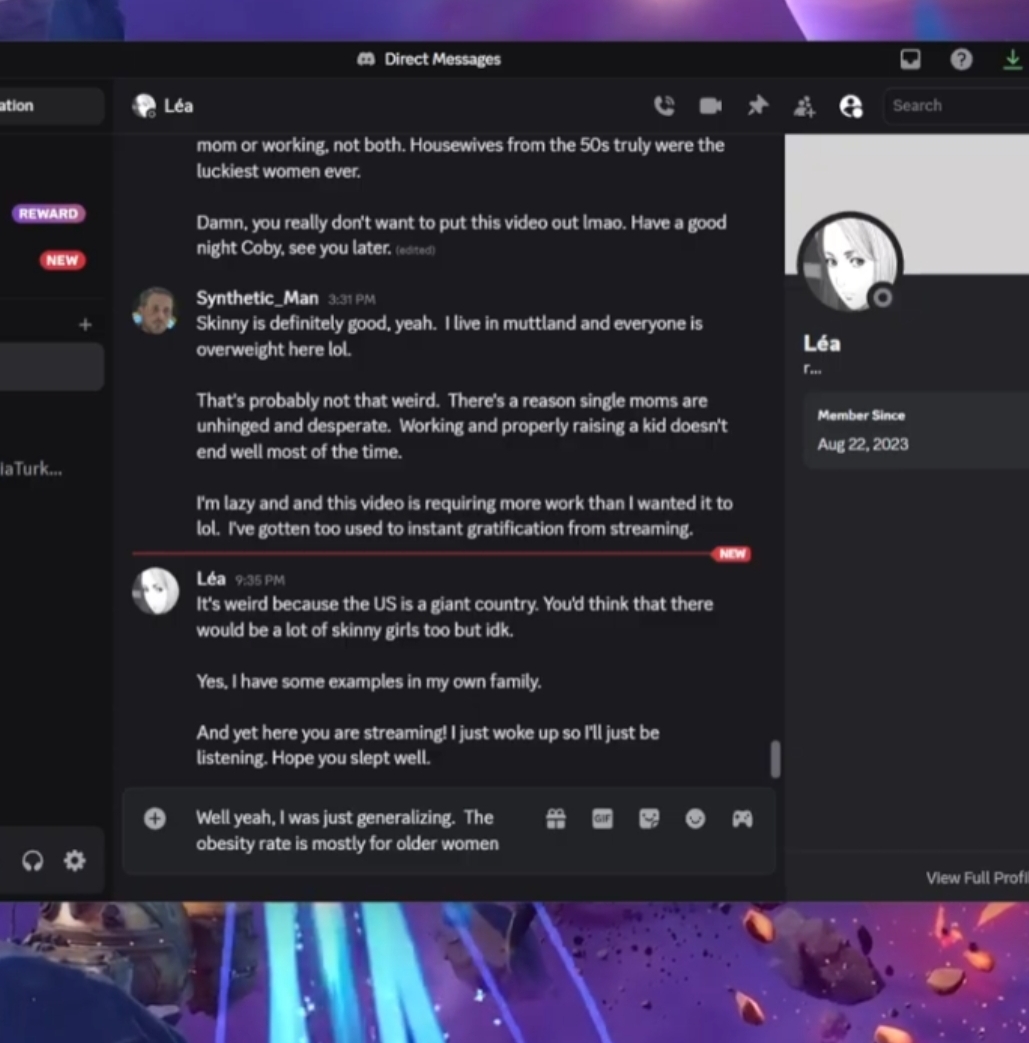Click the message 'Yes, I have some examples in my own family.'
Viewport: 1029px width, 1043px height.
pos(368,682)
